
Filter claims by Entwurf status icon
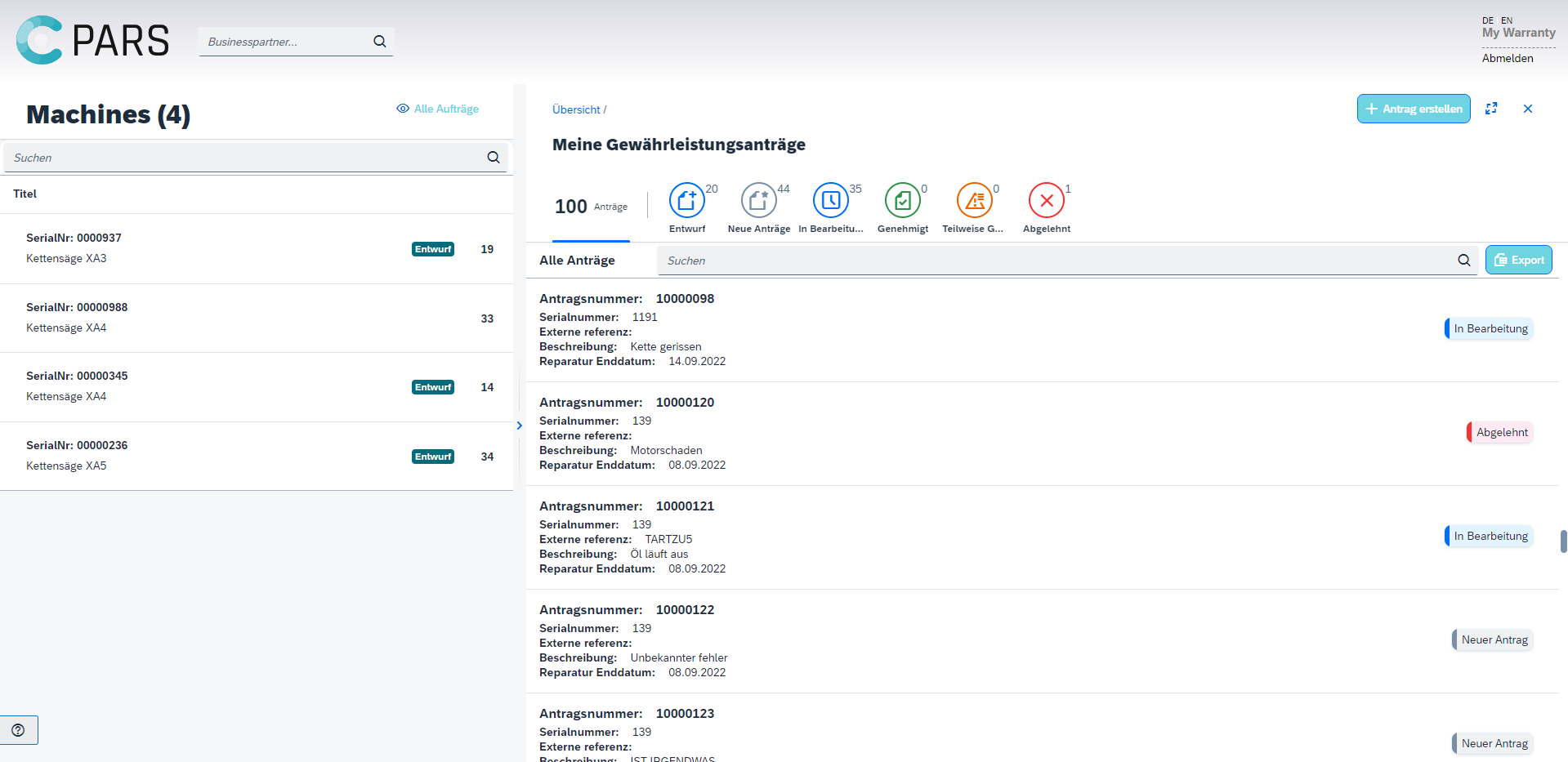click(x=686, y=201)
